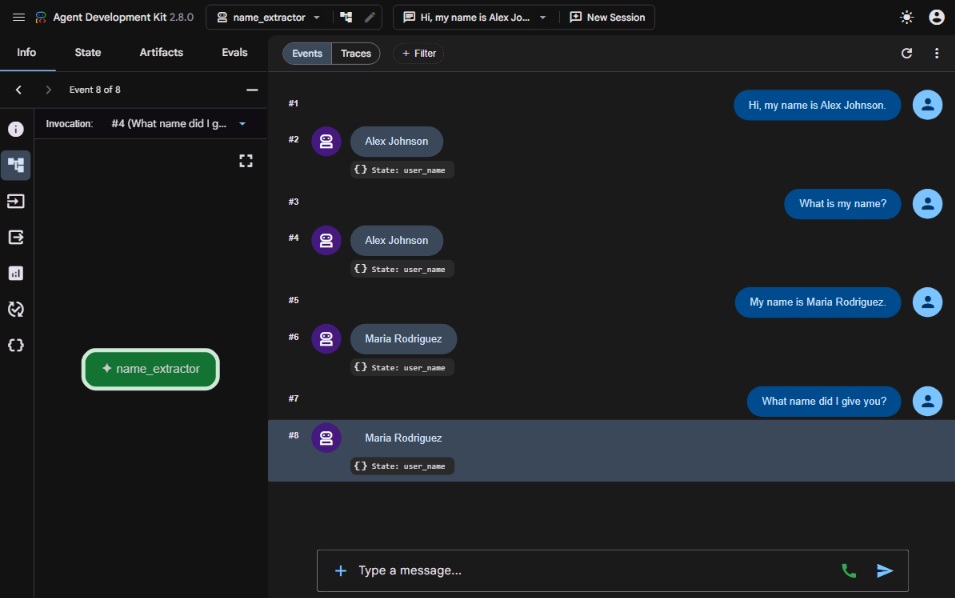This screenshot has width=955, height=598.
Task: Click the state chip under event #2
Action: [x=402, y=170]
